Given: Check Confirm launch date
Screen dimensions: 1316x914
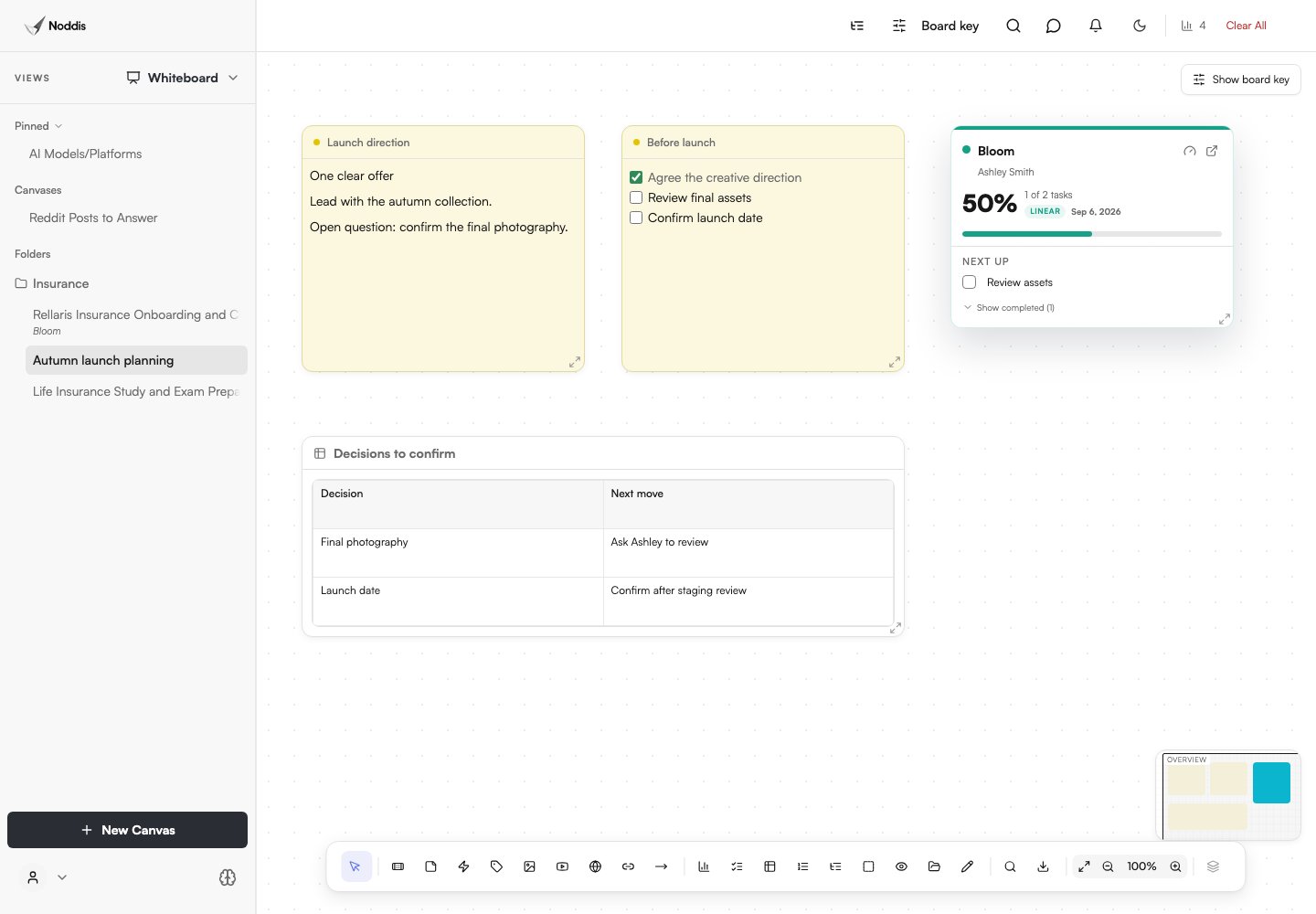Looking at the screenshot, I should pyautogui.click(x=636, y=218).
